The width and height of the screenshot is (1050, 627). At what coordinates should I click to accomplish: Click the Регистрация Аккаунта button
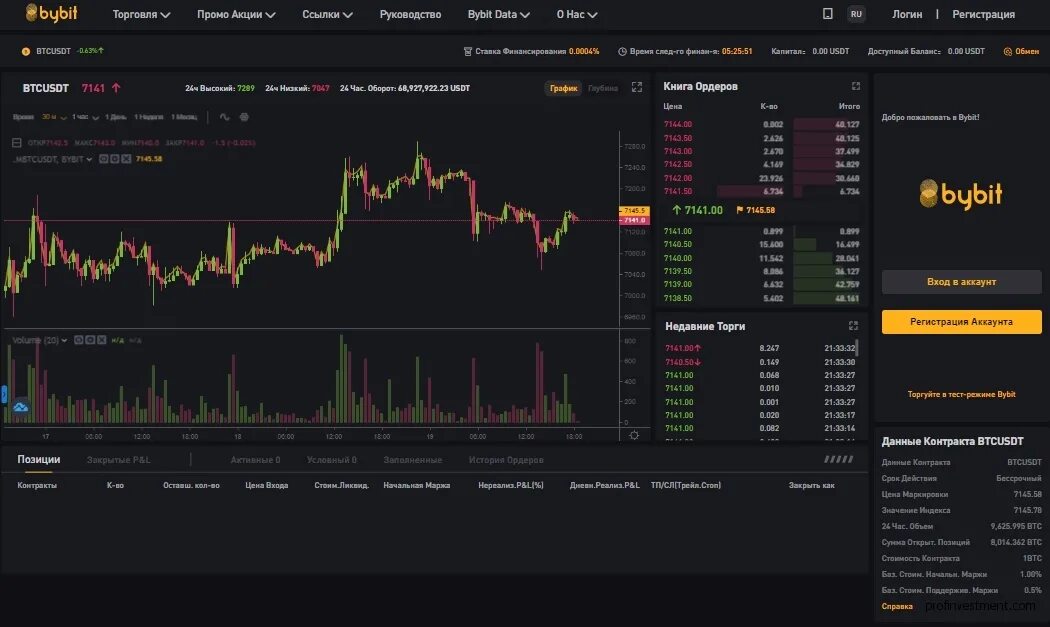coord(962,322)
